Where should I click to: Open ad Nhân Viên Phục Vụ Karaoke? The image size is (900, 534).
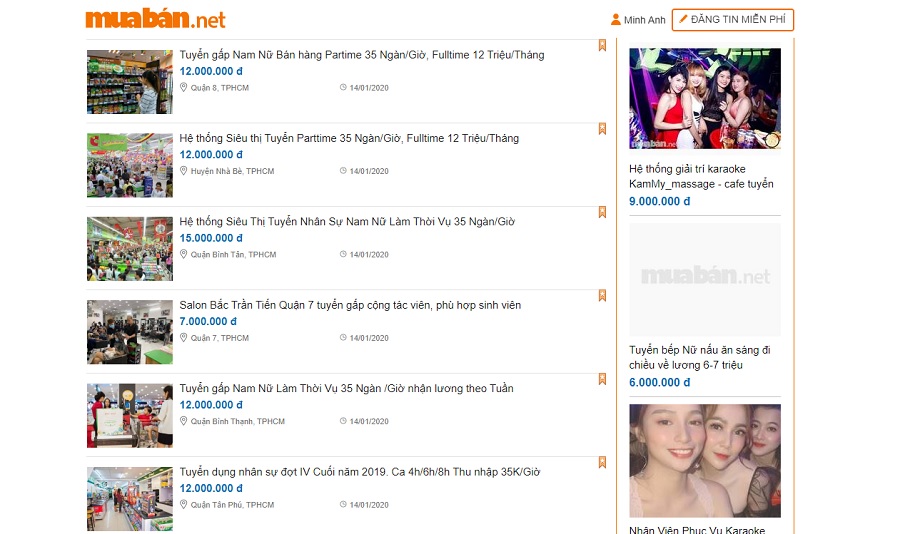(697, 529)
